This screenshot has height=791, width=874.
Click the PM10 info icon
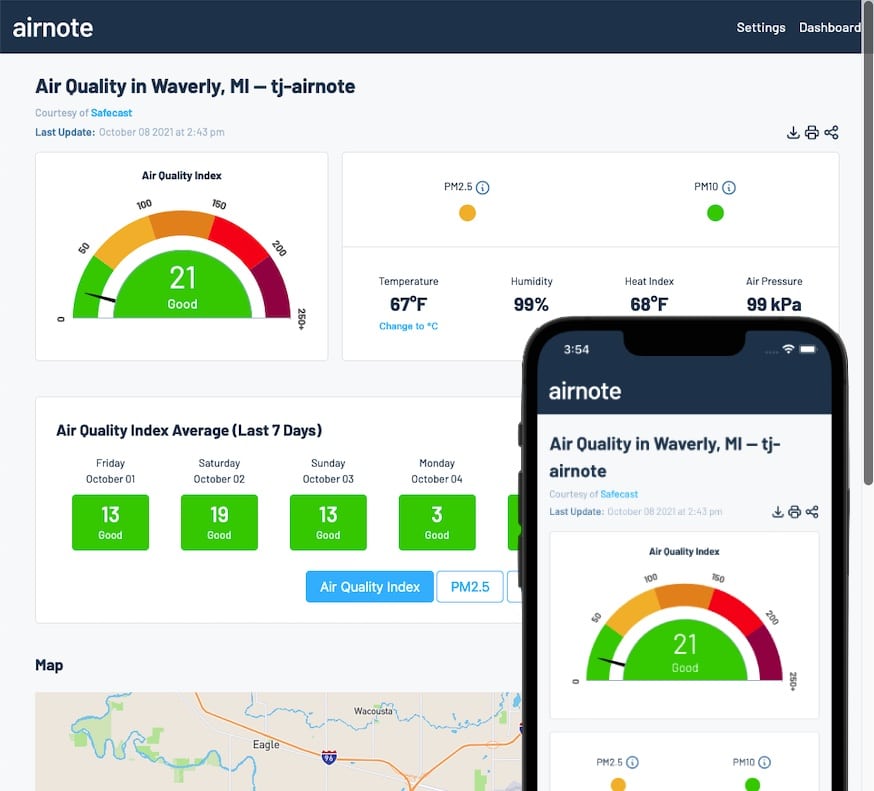coord(731,187)
